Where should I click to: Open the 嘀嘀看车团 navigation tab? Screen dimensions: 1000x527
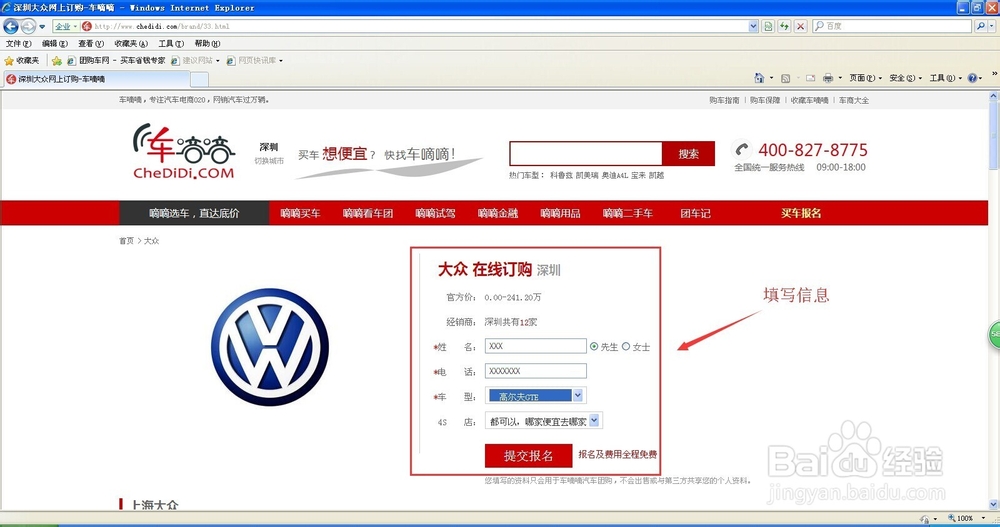(367, 213)
